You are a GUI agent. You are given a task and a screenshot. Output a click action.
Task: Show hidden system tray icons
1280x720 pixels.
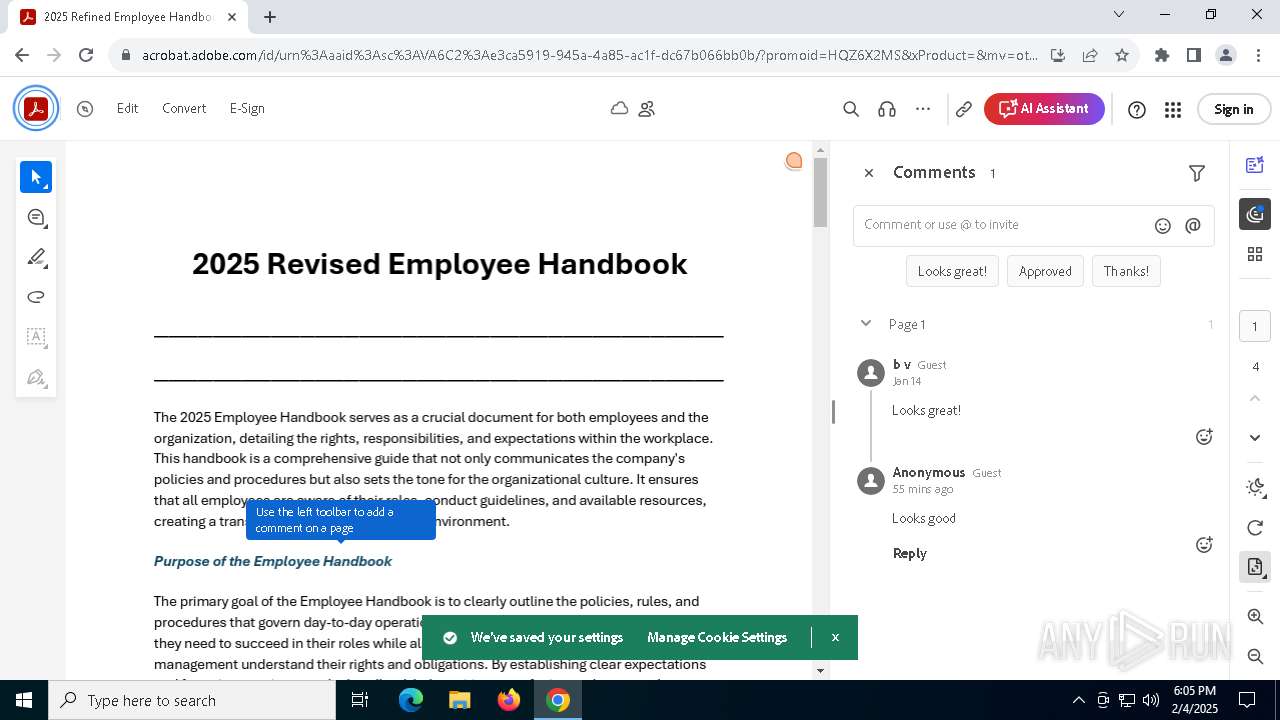click(x=1078, y=700)
